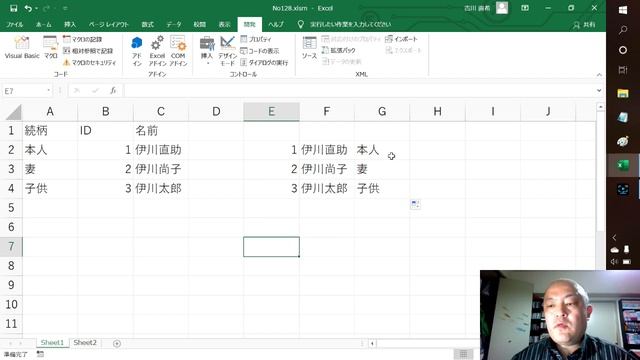
Task: Open File Explorer from the taskbar
Action: pos(623,93)
